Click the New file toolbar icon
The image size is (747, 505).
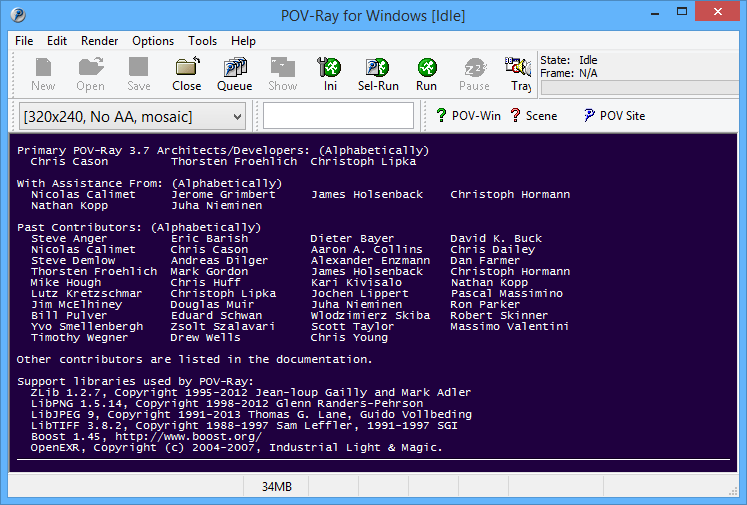[x=43, y=74]
